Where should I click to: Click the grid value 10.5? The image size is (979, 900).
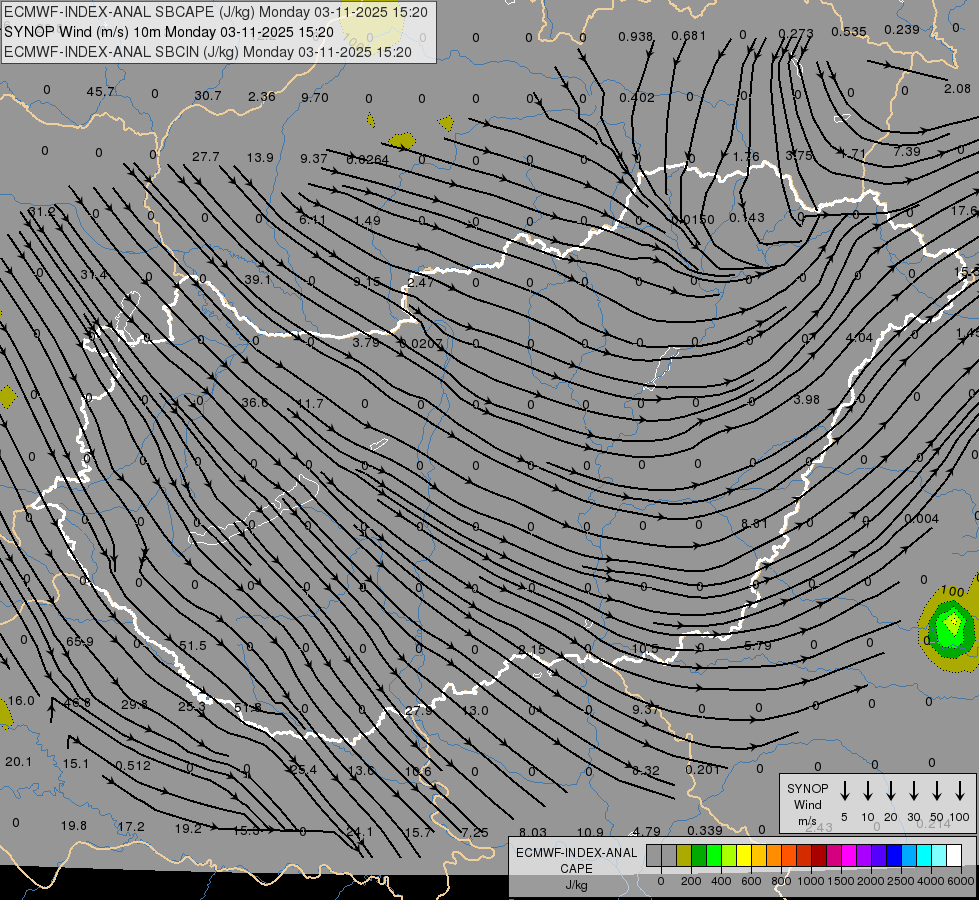click(645, 648)
